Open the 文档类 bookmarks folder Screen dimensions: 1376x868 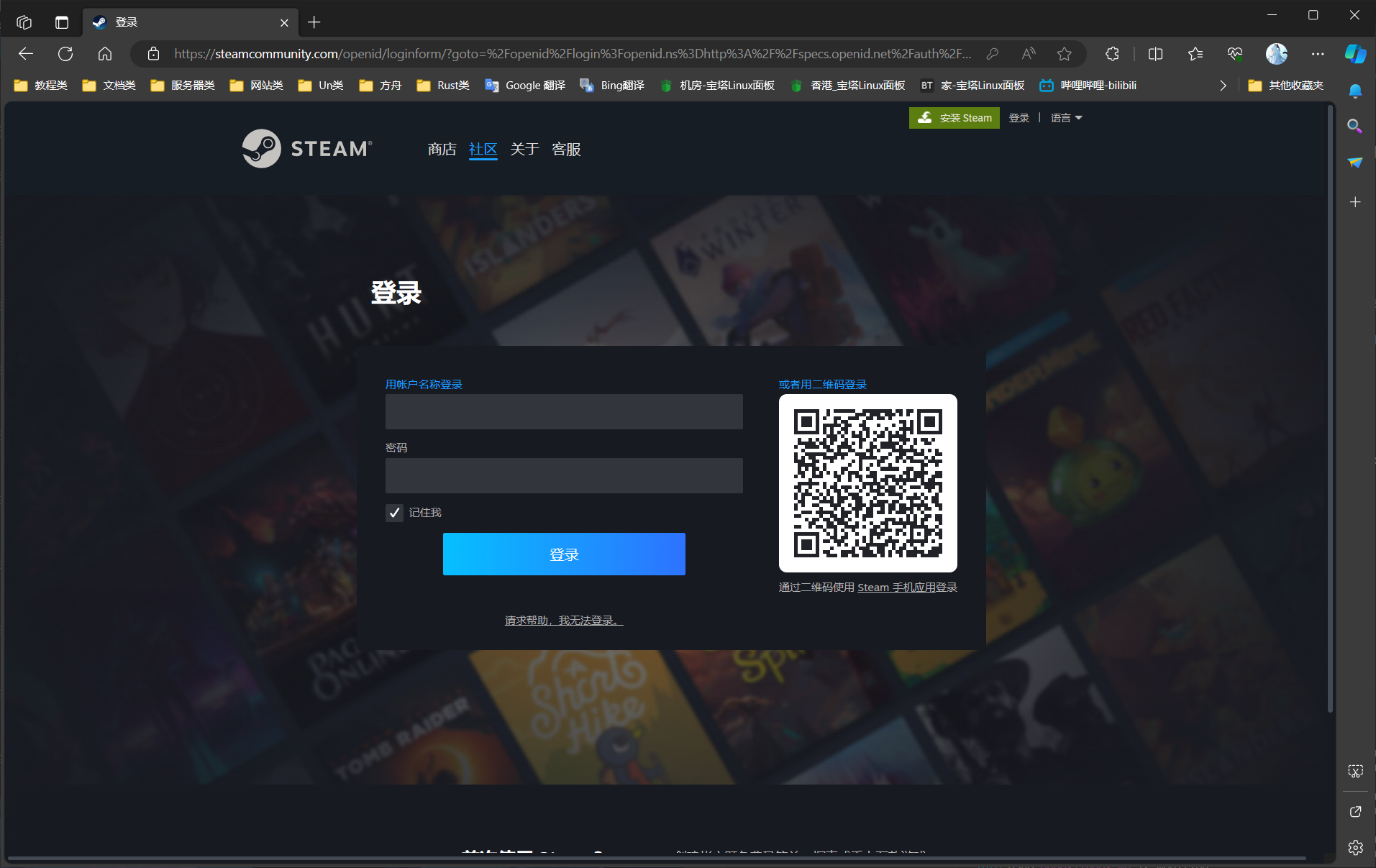pos(109,86)
